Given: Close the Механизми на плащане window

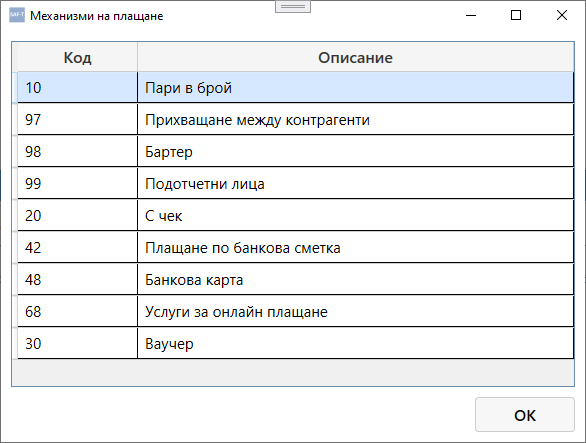Looking at the screenshot, I should 562,15.
